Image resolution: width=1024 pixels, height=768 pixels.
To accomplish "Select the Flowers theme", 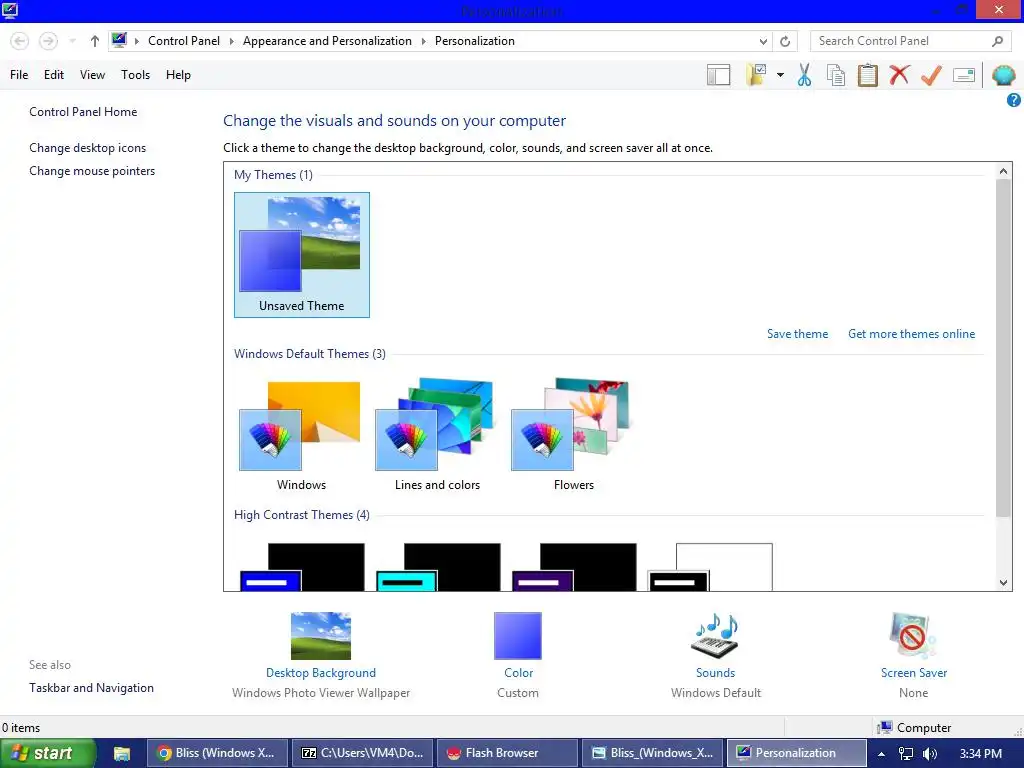I will click(573, 436).
